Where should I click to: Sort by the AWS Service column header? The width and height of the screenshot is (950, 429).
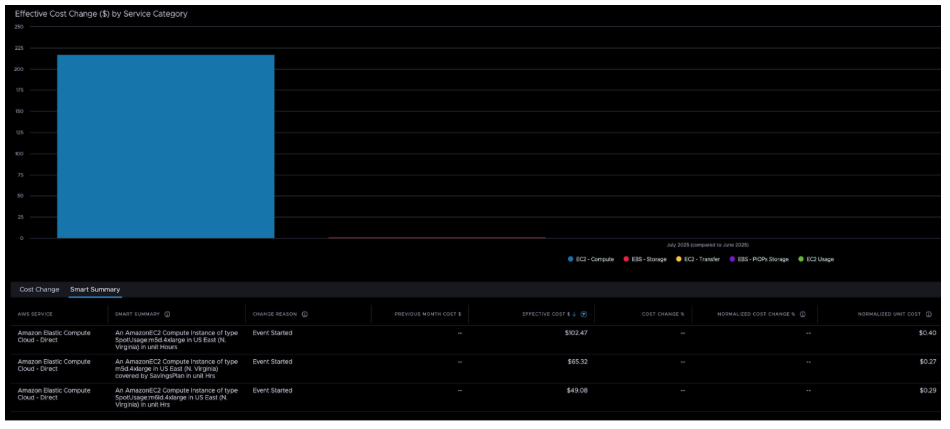(35, 314)
